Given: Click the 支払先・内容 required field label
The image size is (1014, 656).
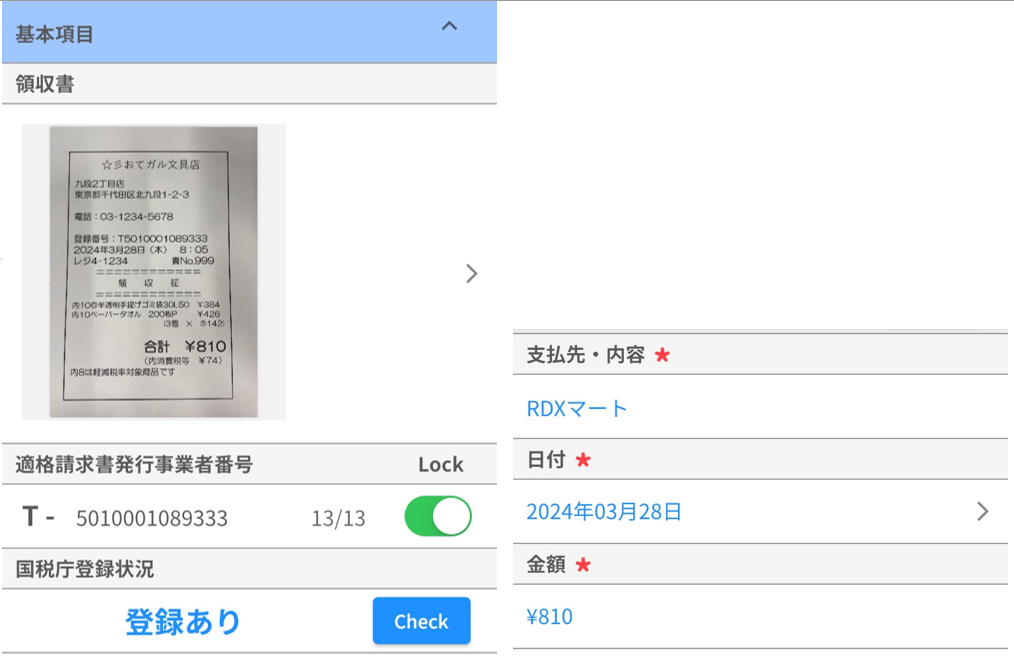Looking at the screenshot, I should (586, 355).
